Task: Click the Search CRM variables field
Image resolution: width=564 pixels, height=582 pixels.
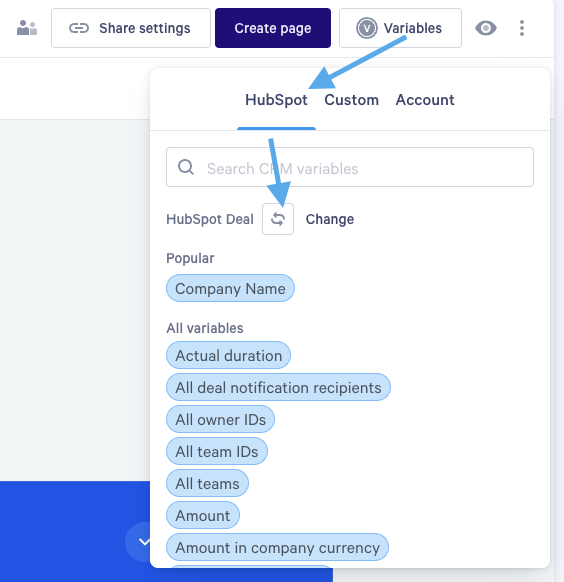Action: pyautogui.click(x=350, y=167)
